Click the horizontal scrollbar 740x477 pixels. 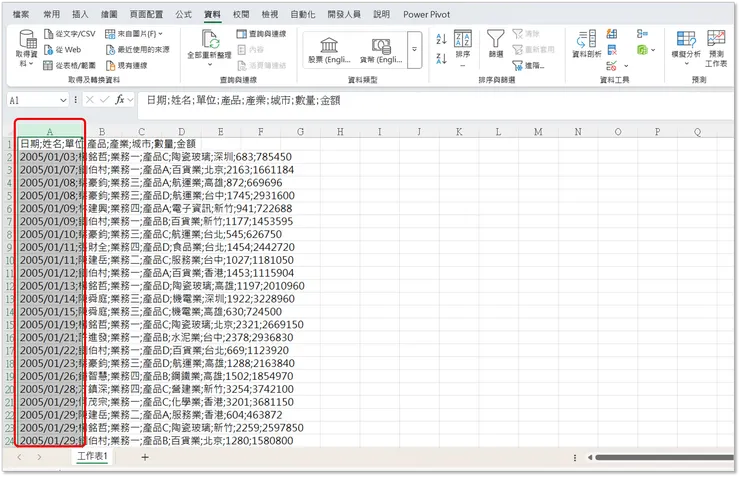pyautogui.click(x=664, y=457)
